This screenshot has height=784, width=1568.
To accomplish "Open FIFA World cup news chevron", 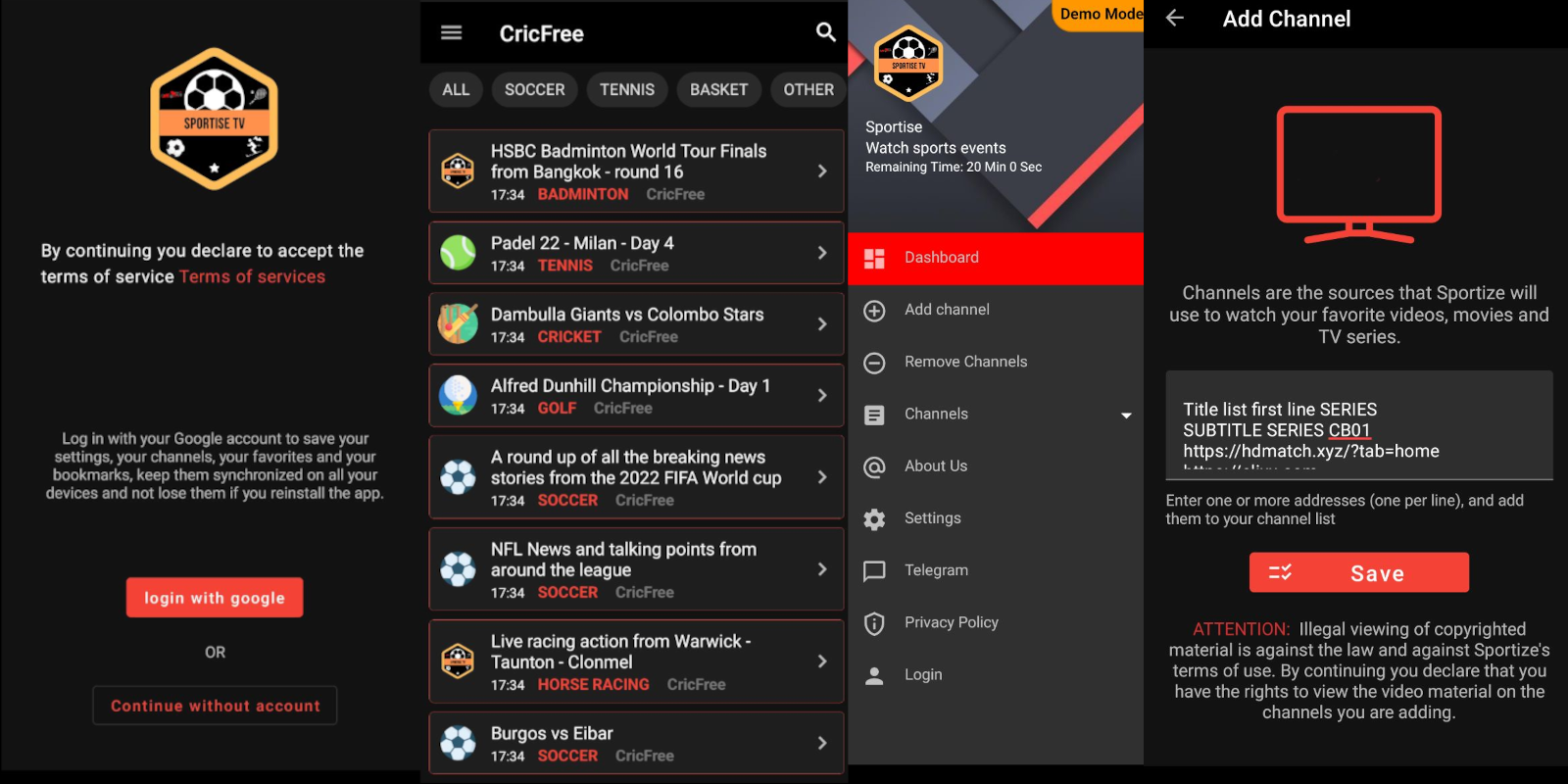I will 822,477.
